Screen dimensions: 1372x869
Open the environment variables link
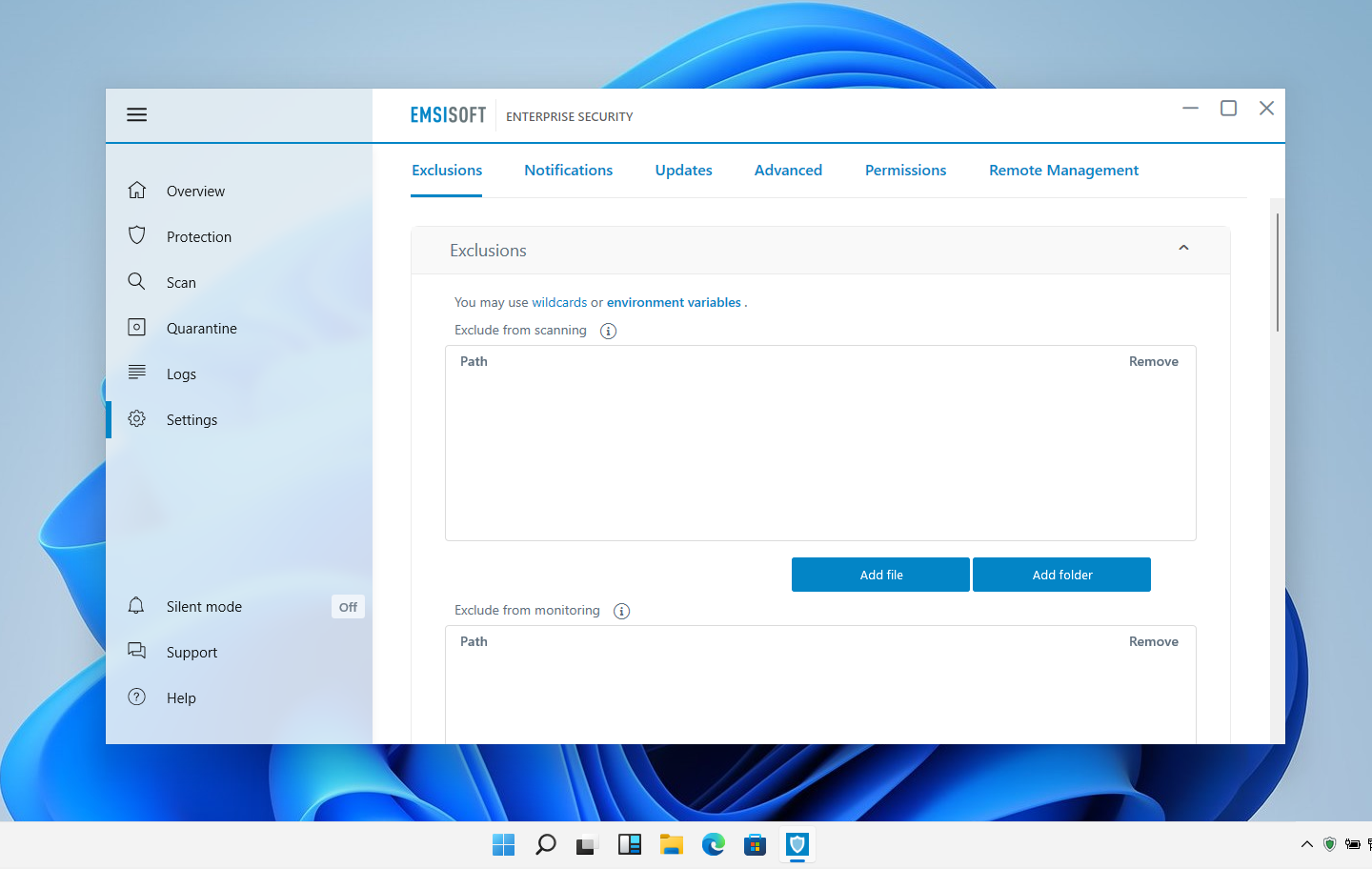pyautogui.click(x=674, y=302)
